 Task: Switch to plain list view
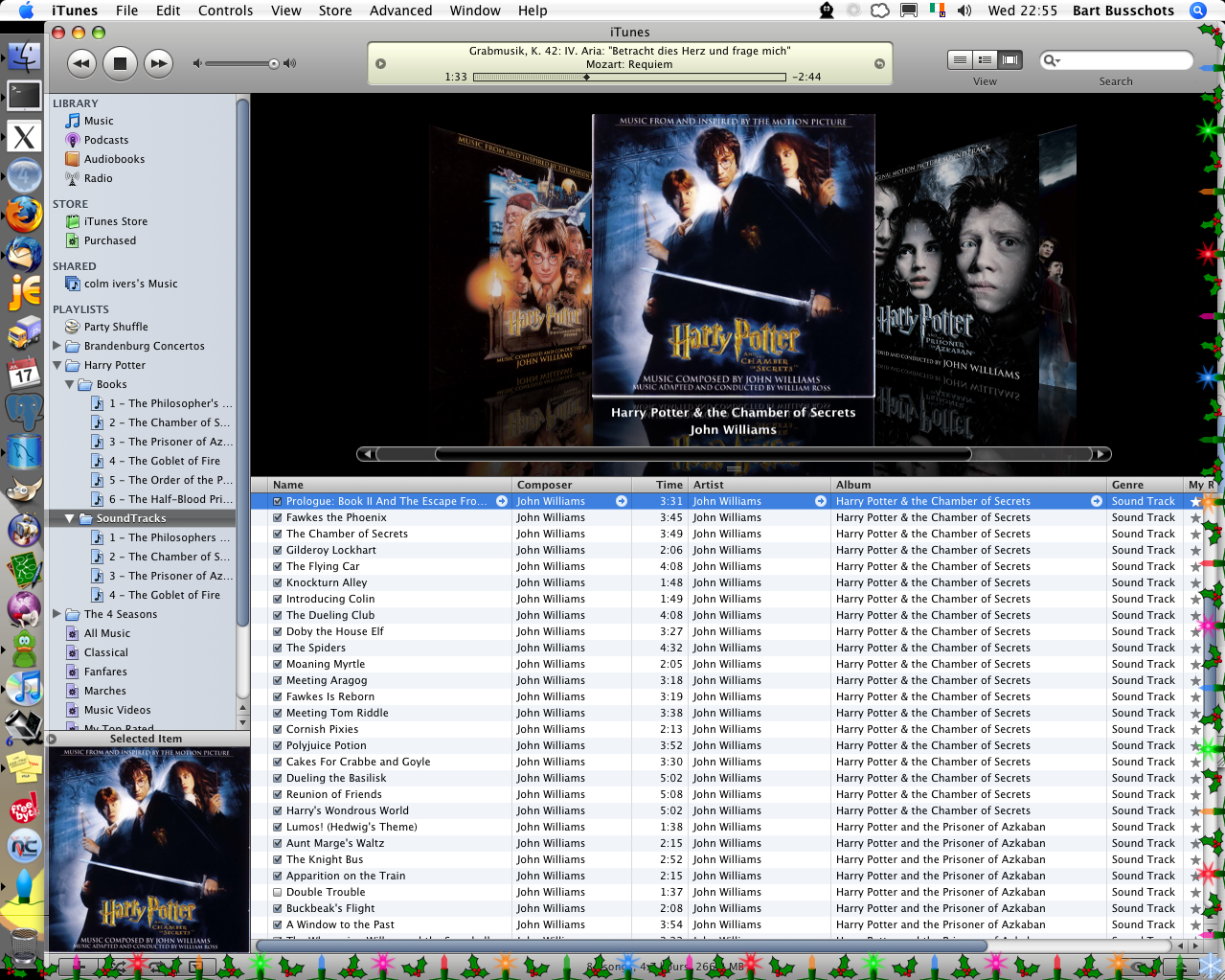pos(960,60)
